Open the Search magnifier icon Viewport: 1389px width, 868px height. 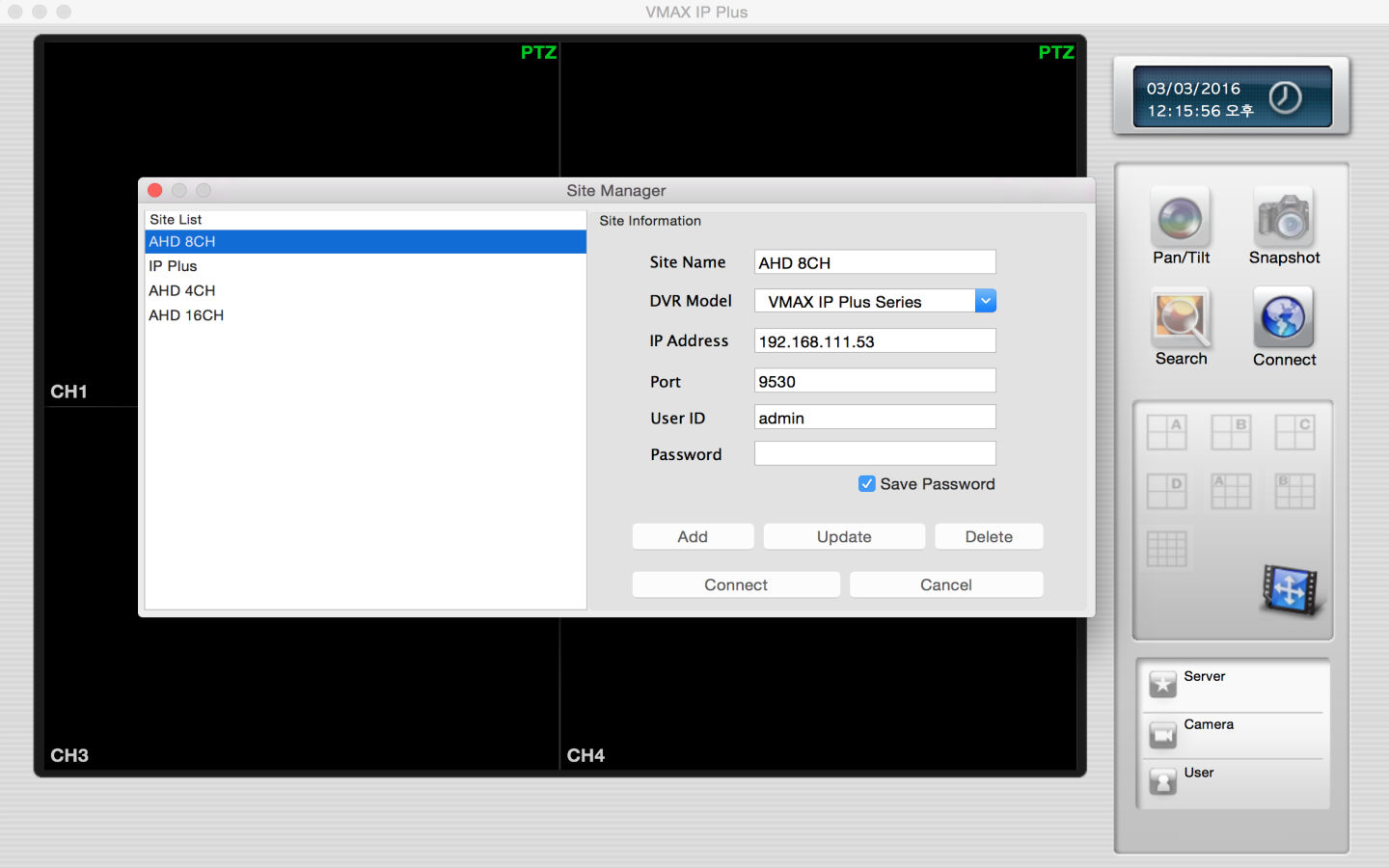tap(1181, 318)
